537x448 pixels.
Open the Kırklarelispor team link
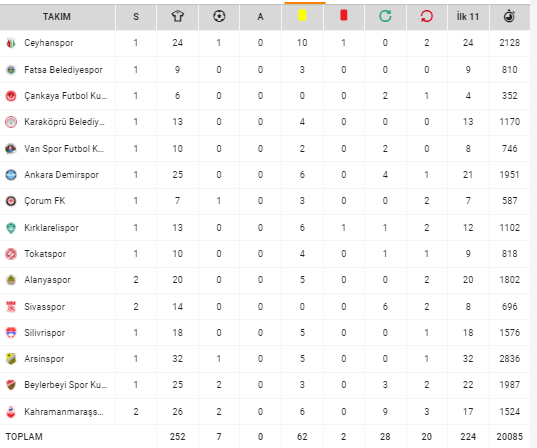[x=51, y=228]
